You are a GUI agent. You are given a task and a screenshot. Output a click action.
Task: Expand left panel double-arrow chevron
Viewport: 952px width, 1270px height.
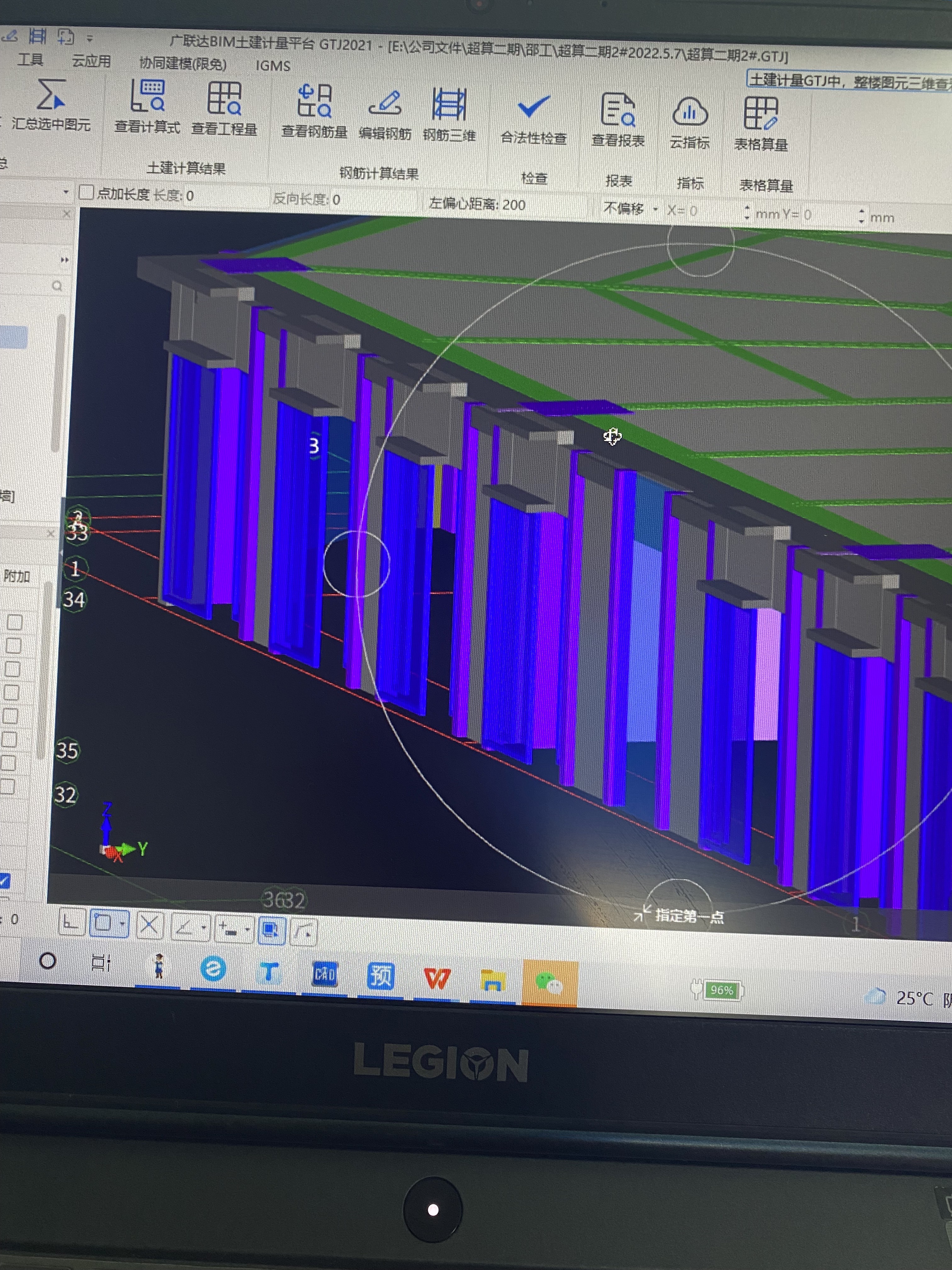tap(65, 260)
